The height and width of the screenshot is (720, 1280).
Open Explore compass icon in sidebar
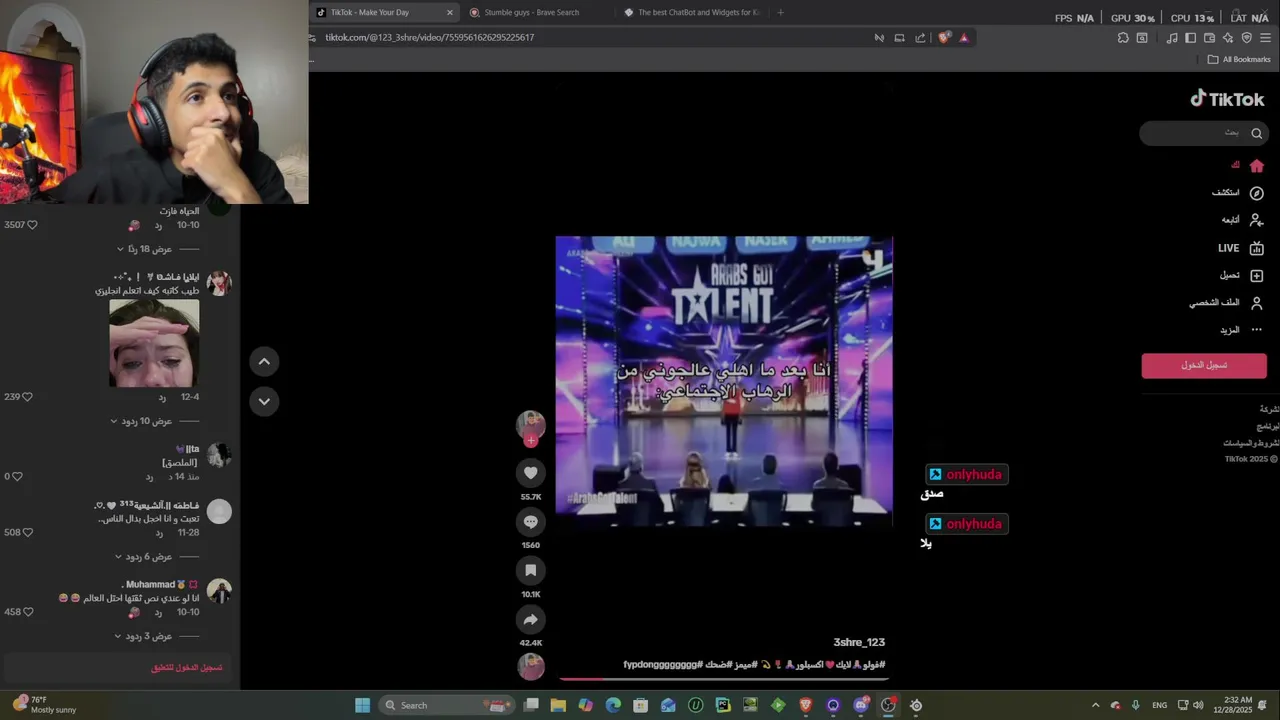coord(1257,193)
